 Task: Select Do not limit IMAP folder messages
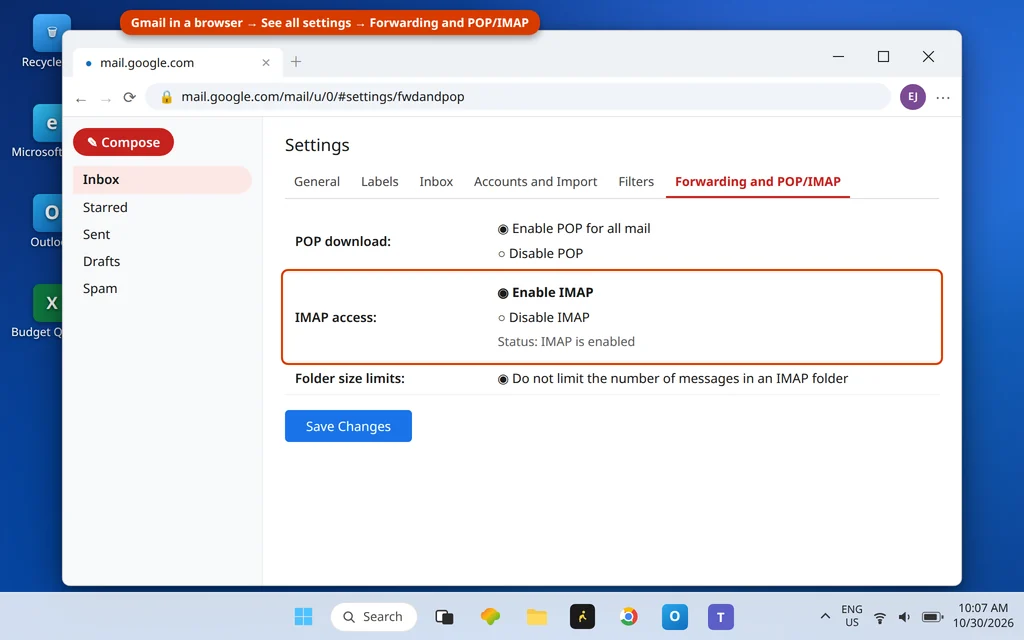click(x=503, y=379)
